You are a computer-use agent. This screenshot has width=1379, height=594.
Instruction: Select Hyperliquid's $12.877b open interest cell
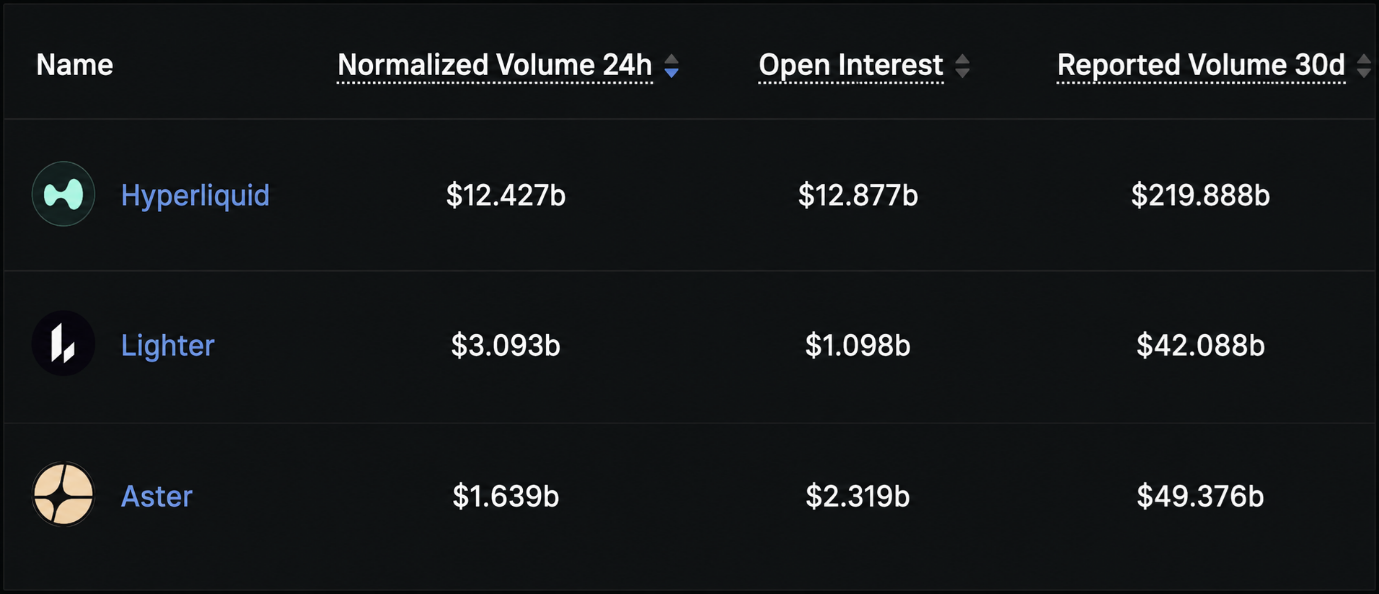tap(858, 195)
